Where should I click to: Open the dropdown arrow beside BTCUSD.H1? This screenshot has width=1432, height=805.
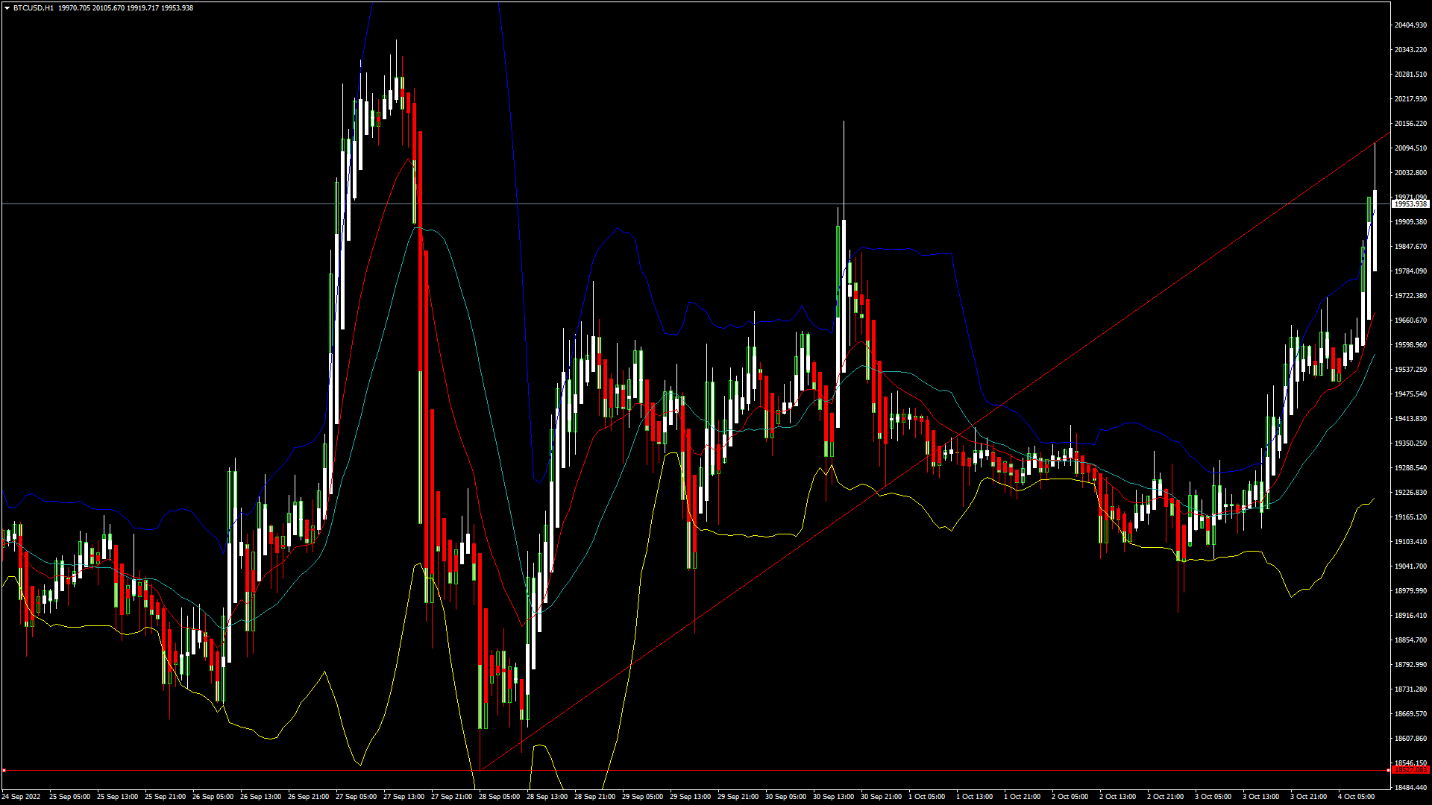click(7, 7)
